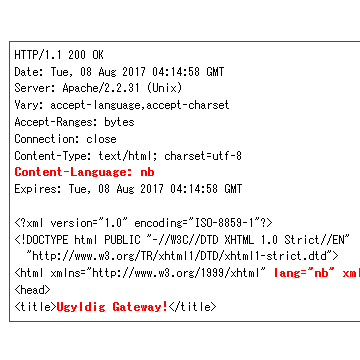Click the opening <title> tag
The image size is (360, 360).
(x=35, y=307)
